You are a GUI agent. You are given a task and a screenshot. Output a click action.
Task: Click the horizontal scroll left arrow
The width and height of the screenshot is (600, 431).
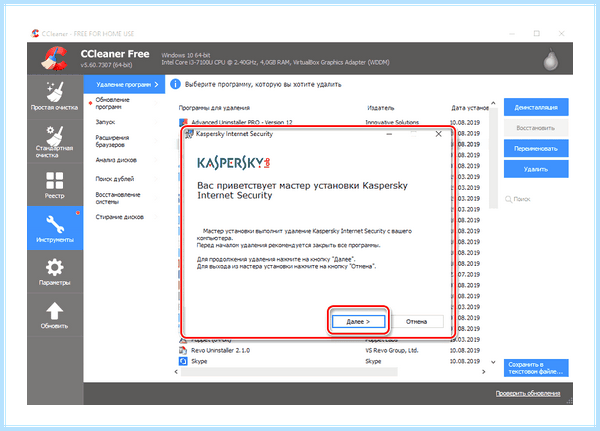tap(176, 372)
